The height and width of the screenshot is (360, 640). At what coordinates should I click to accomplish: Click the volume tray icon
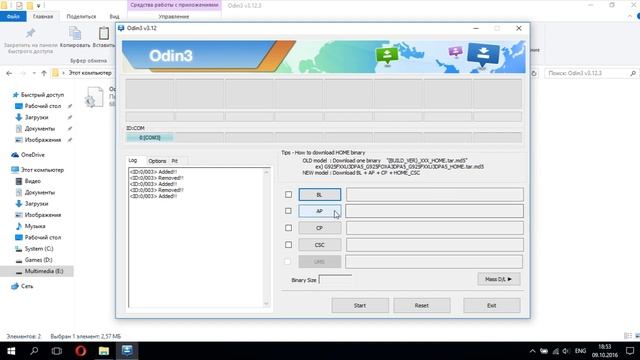point(565,351)
